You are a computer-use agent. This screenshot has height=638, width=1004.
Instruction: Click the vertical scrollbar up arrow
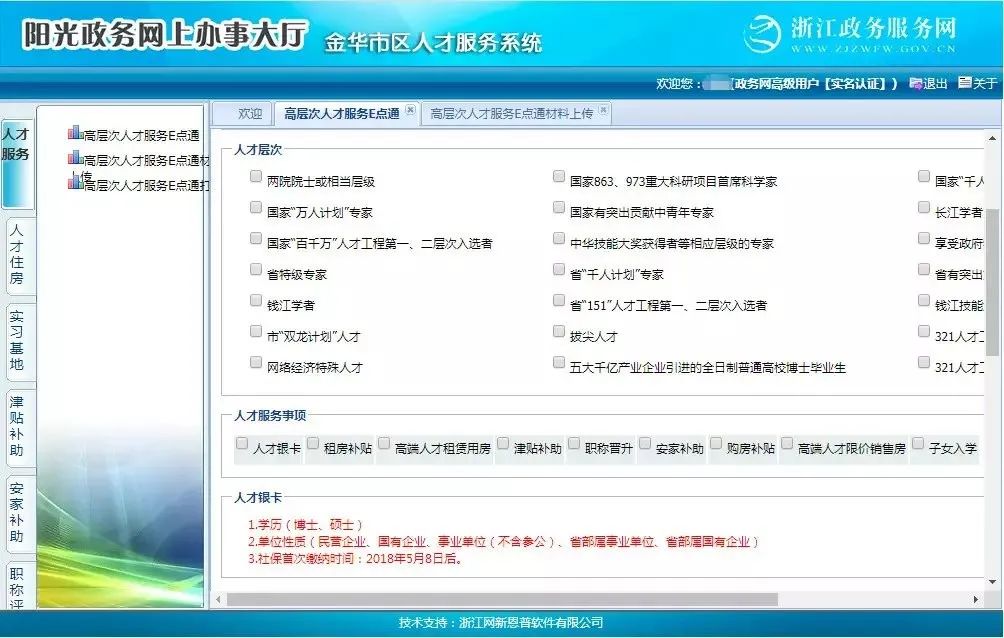994,140
